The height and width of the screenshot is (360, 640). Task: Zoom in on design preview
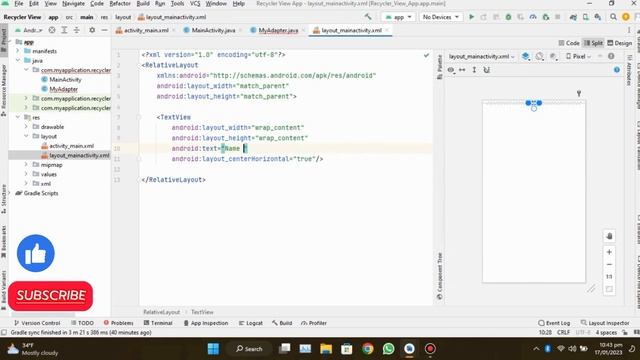(609, 252)
